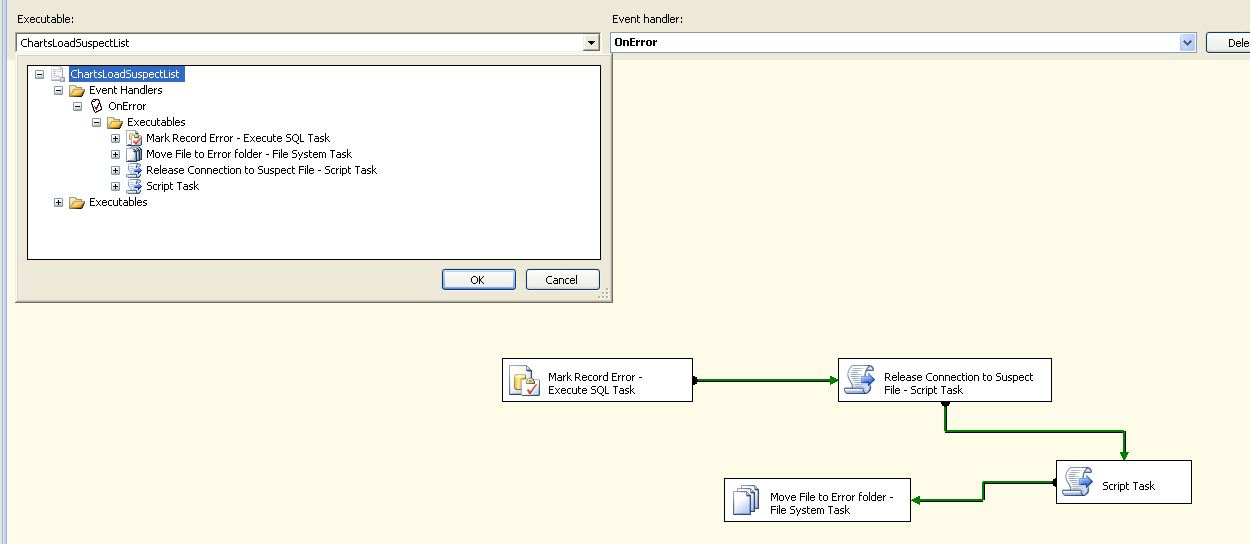Click the Release Connection script icon on canvas
Screen dimensions: 1250x544
click(x=860, y=381)
